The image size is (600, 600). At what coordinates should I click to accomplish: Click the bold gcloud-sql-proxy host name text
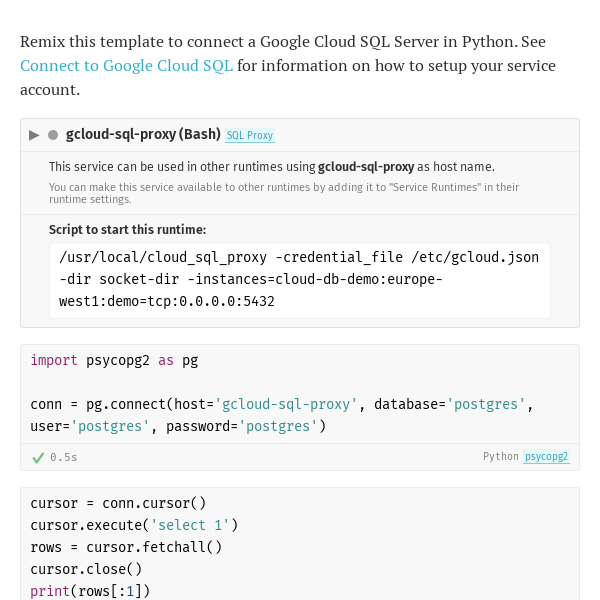click(x=366, y=167)
